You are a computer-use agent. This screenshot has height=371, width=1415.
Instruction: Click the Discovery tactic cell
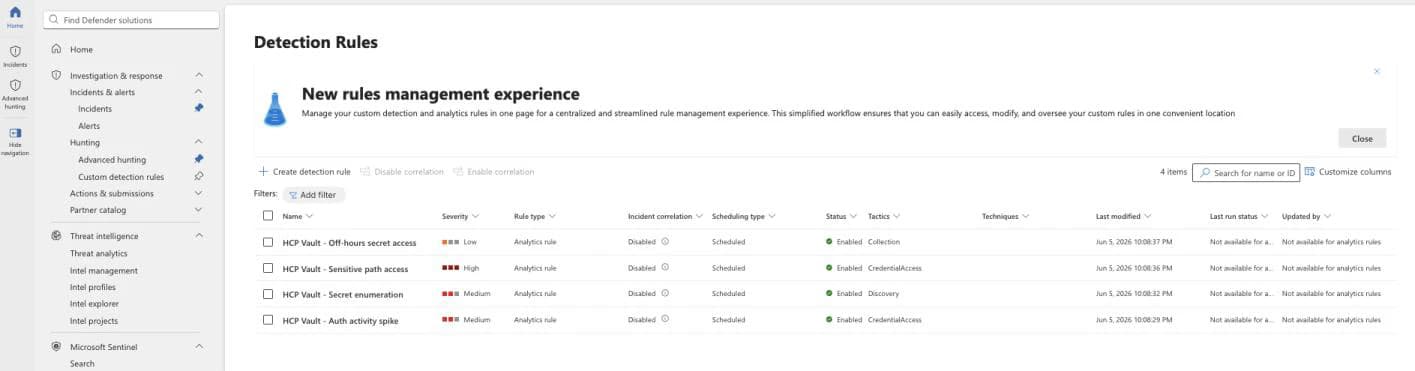(x=883, y=294)
